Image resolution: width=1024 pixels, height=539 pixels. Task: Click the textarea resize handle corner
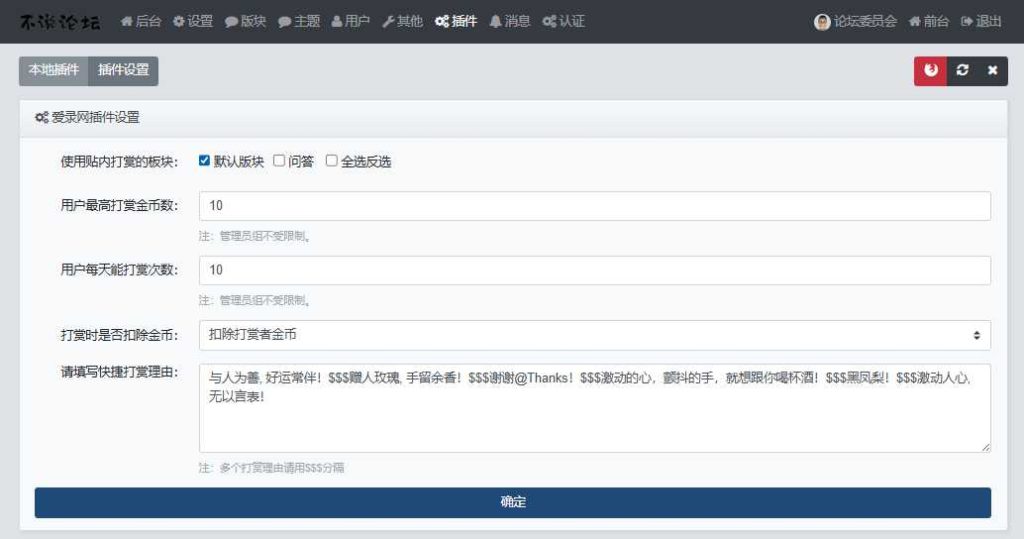pos(985,448)
